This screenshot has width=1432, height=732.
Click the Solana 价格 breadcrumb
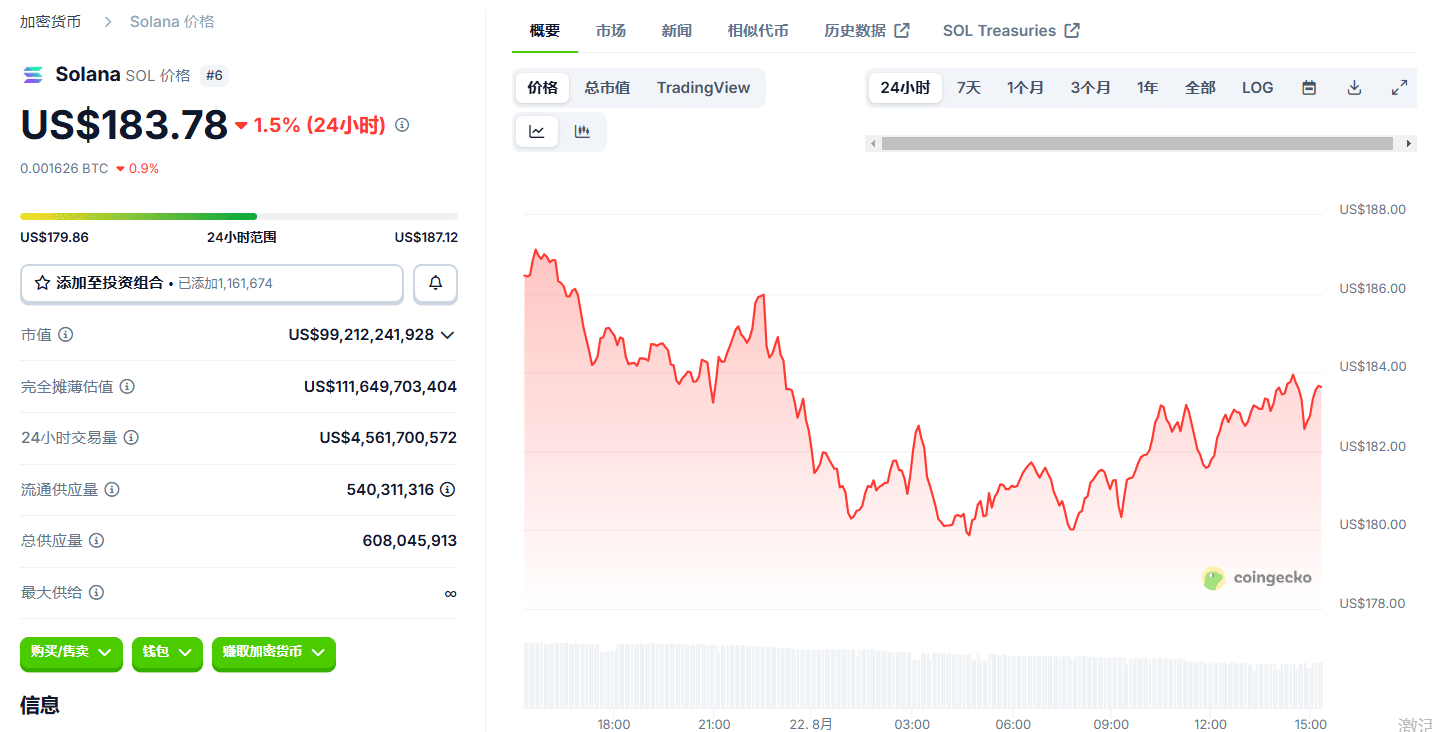click(172, 21)
